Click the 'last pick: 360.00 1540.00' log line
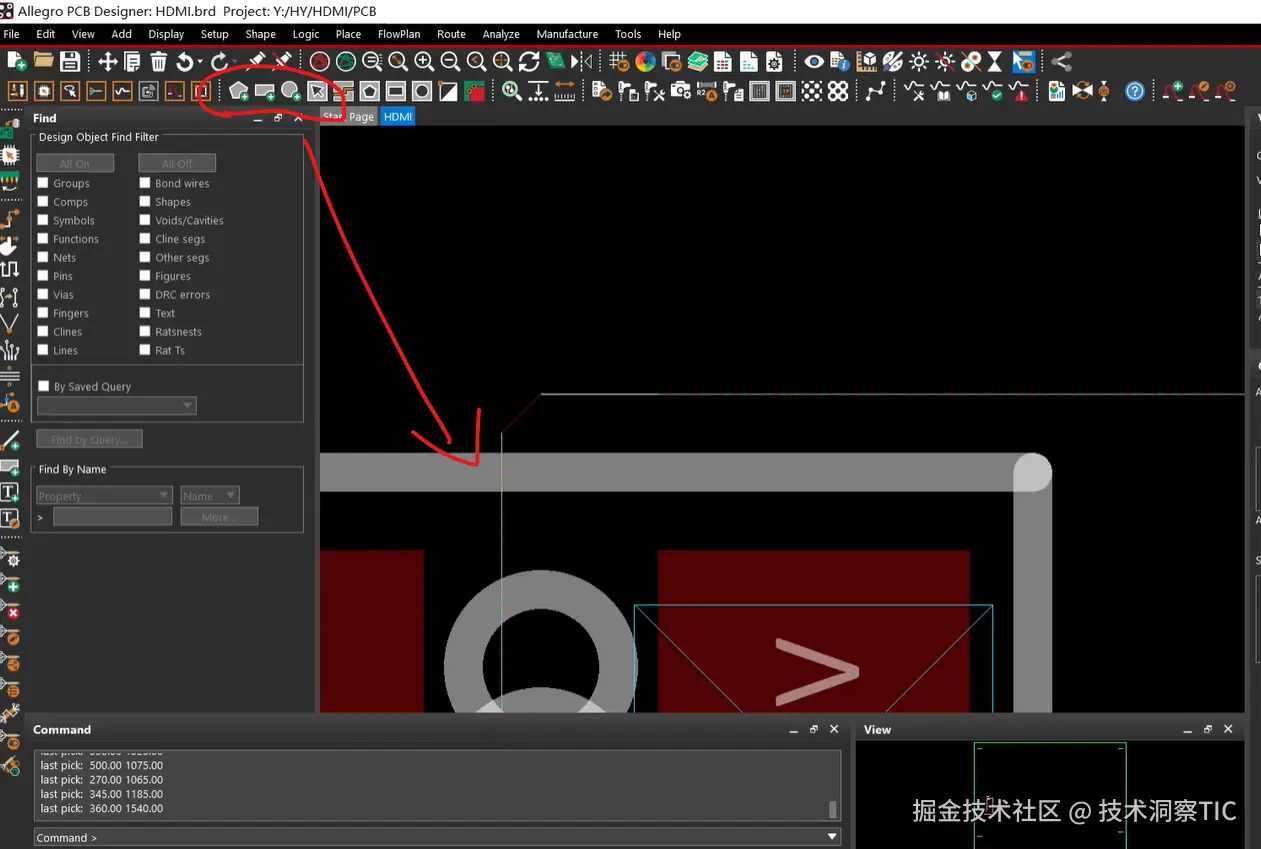 tap(101, 808)
